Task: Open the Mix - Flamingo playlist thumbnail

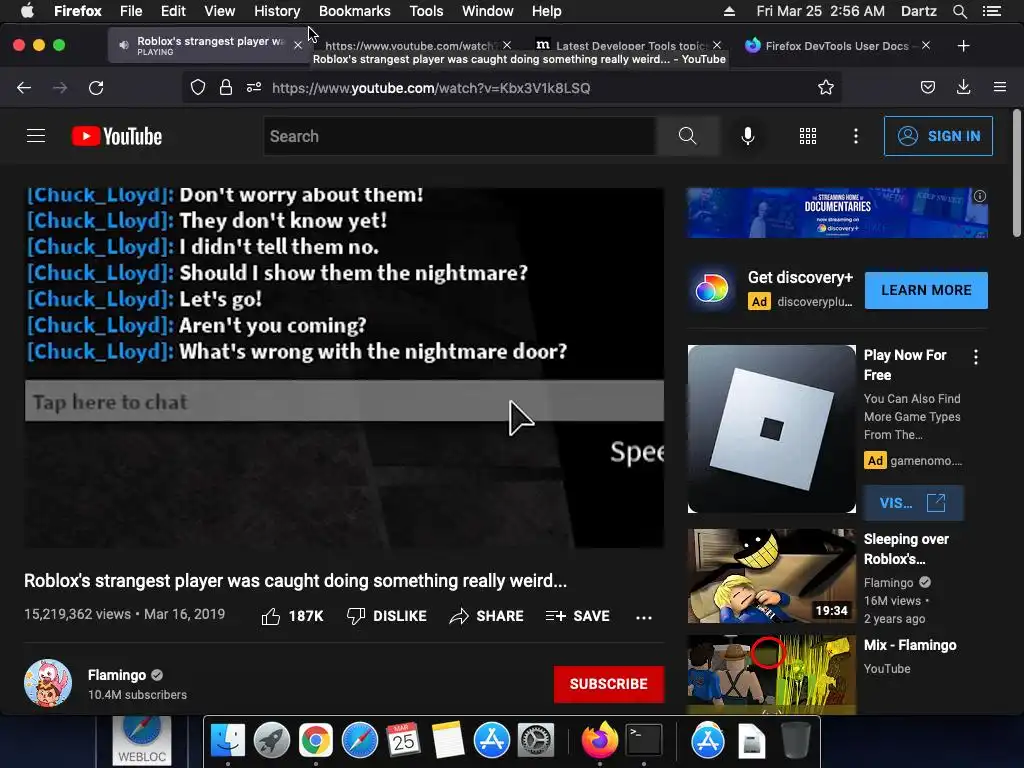Action: pyautogui.click(x=771, y=674)
